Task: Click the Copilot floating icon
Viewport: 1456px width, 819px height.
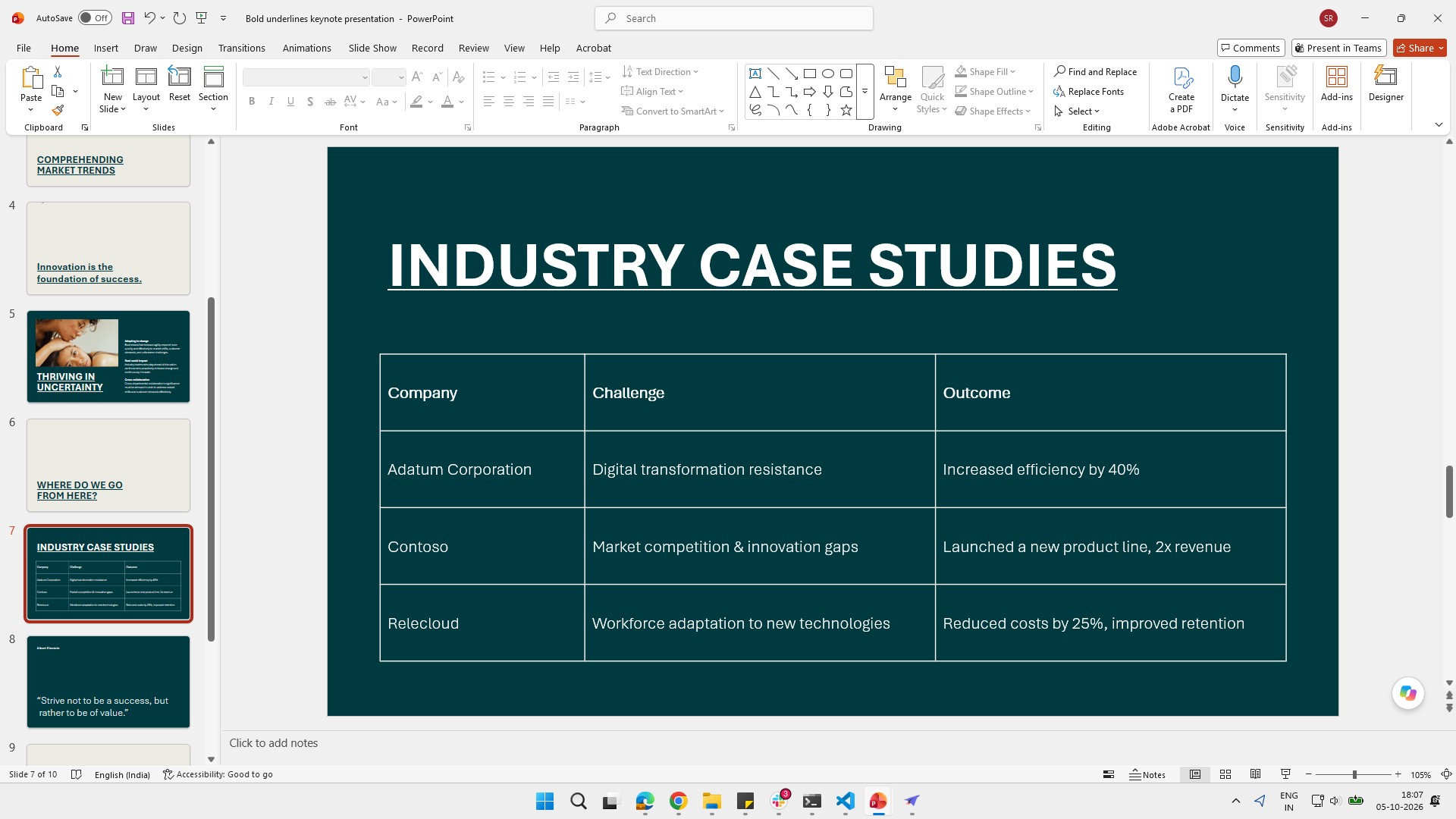Action: 1407,693
